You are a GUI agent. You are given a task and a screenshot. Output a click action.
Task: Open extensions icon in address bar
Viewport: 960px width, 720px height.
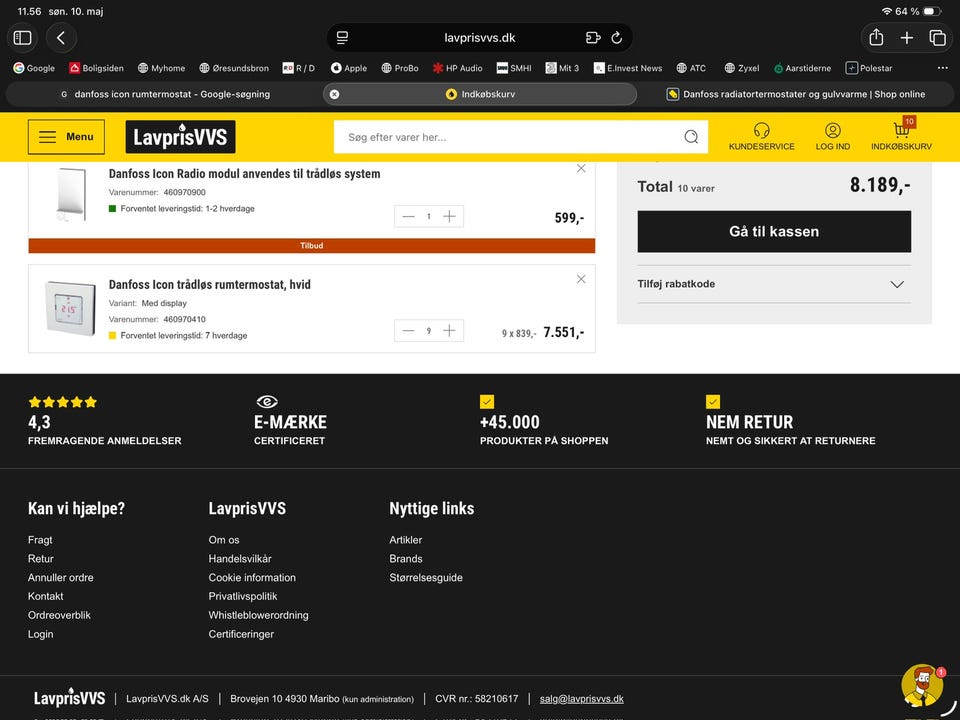coord(593,38)
